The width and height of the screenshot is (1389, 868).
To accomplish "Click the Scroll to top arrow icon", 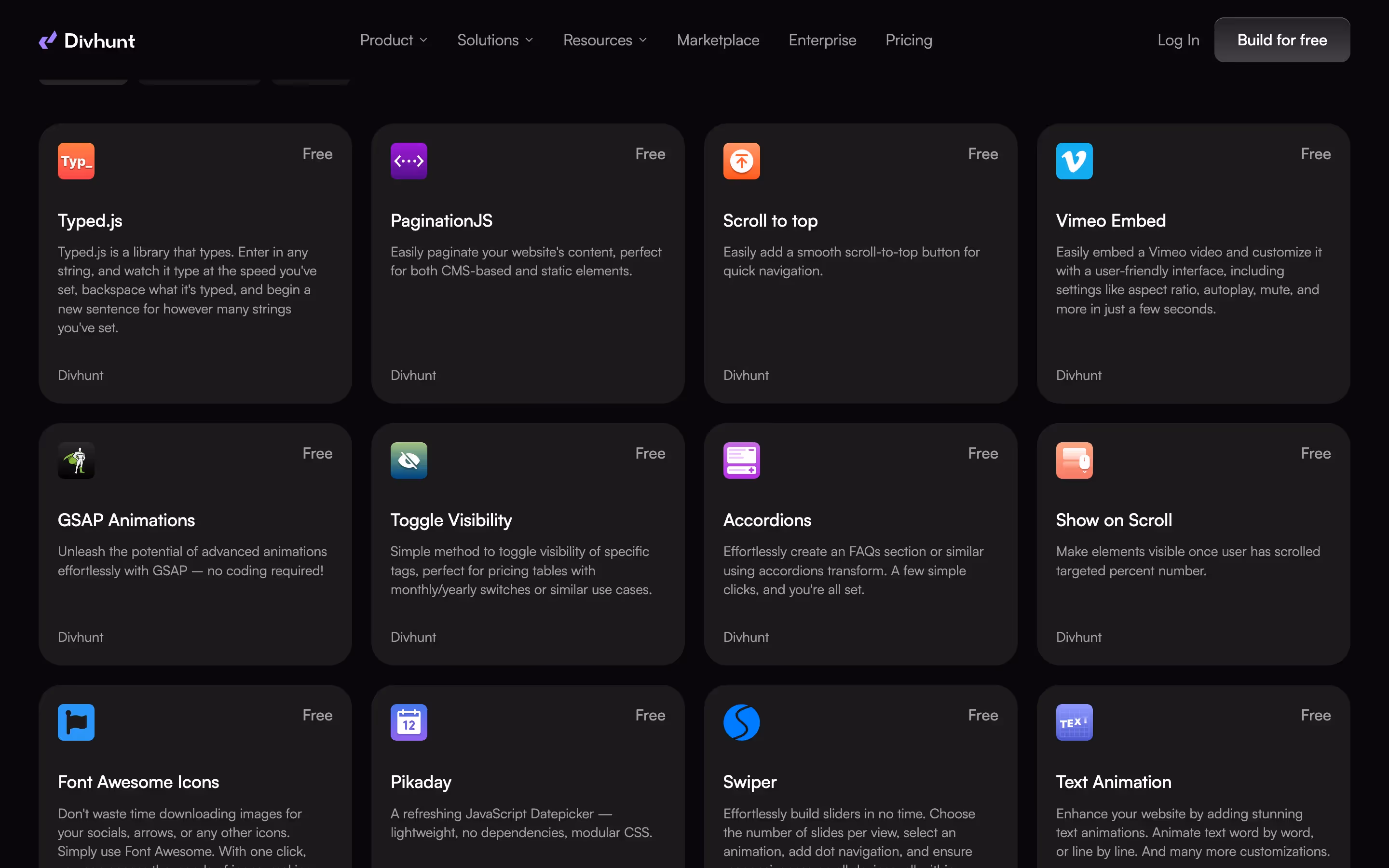I will click(x=741, y=161).
